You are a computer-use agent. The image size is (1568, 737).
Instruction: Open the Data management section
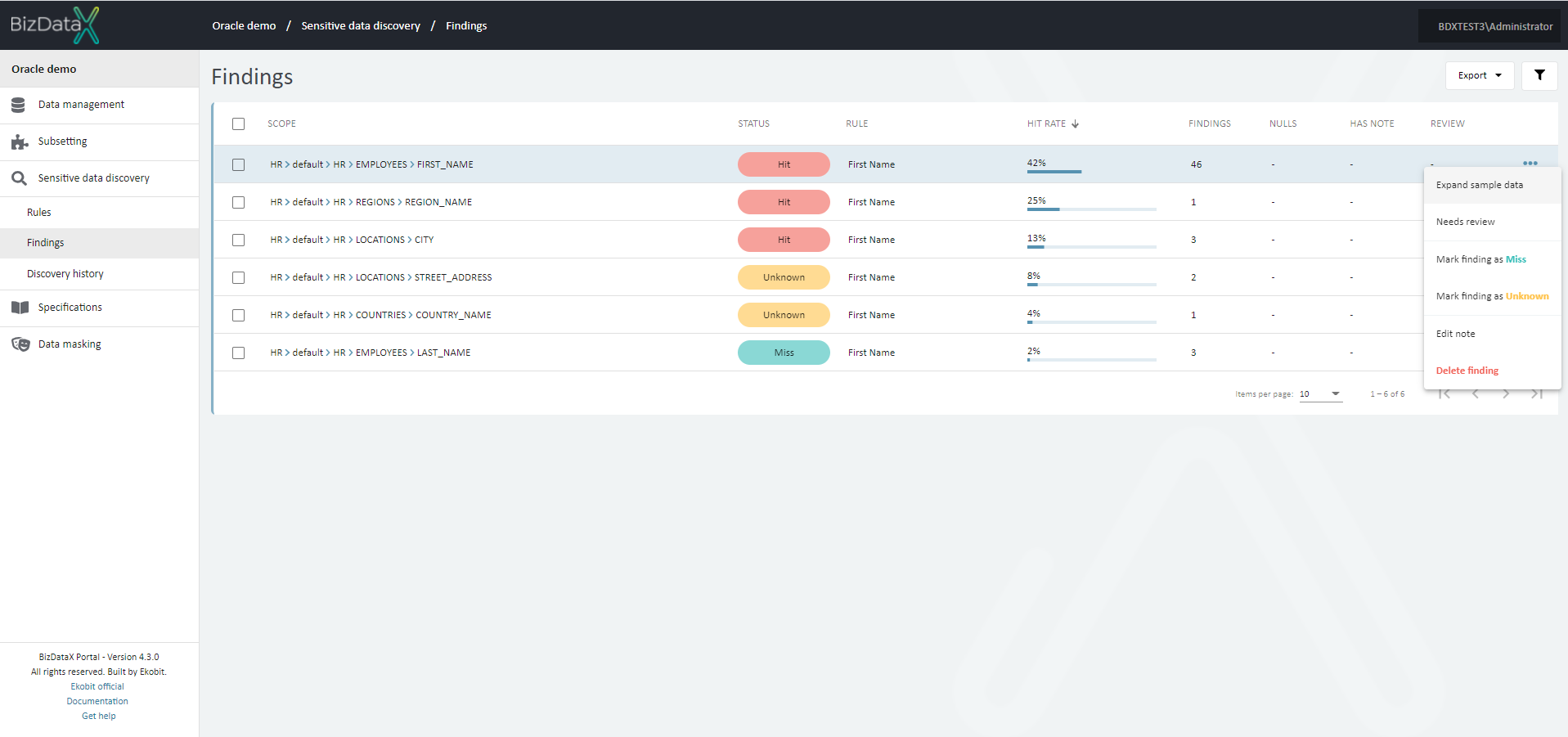[x=99, y=105]
